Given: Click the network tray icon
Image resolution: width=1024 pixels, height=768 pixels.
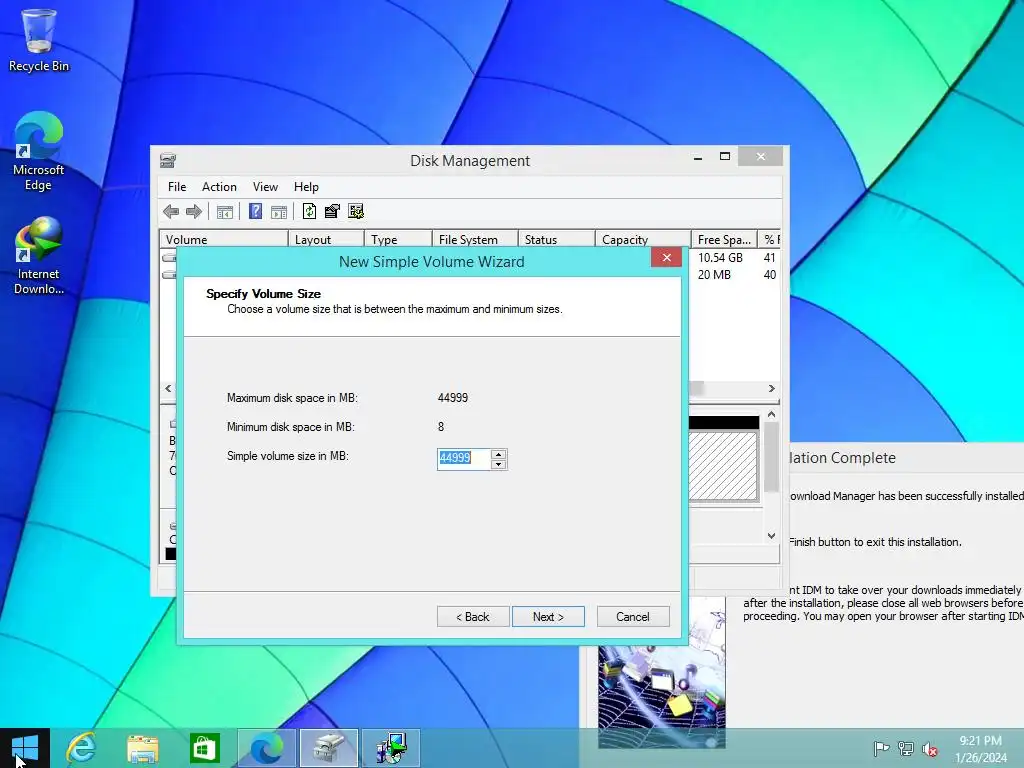Looking at the screenshot, I should (x=906, y=748).
